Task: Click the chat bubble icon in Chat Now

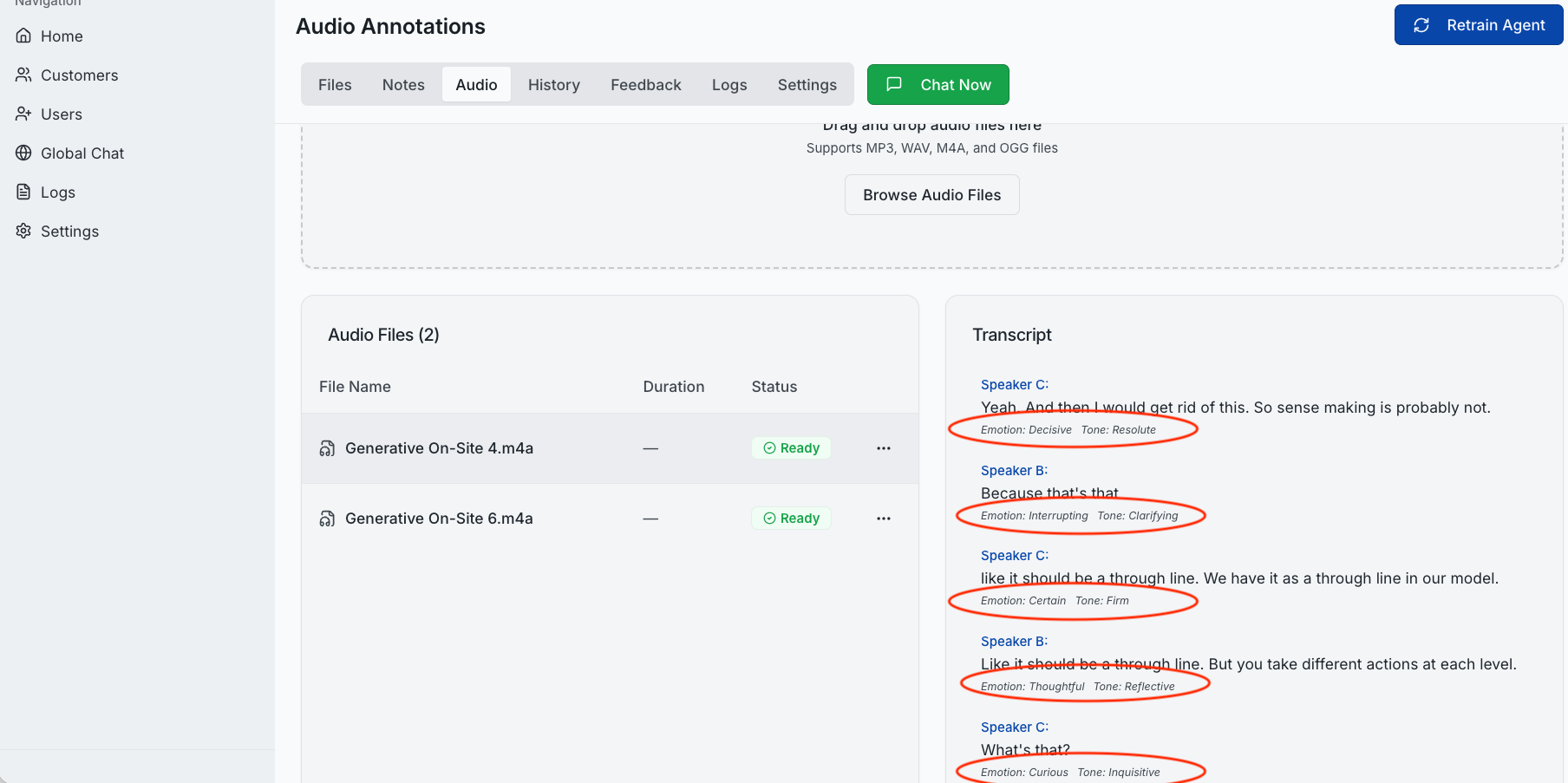Action: (x=894, y=84)
